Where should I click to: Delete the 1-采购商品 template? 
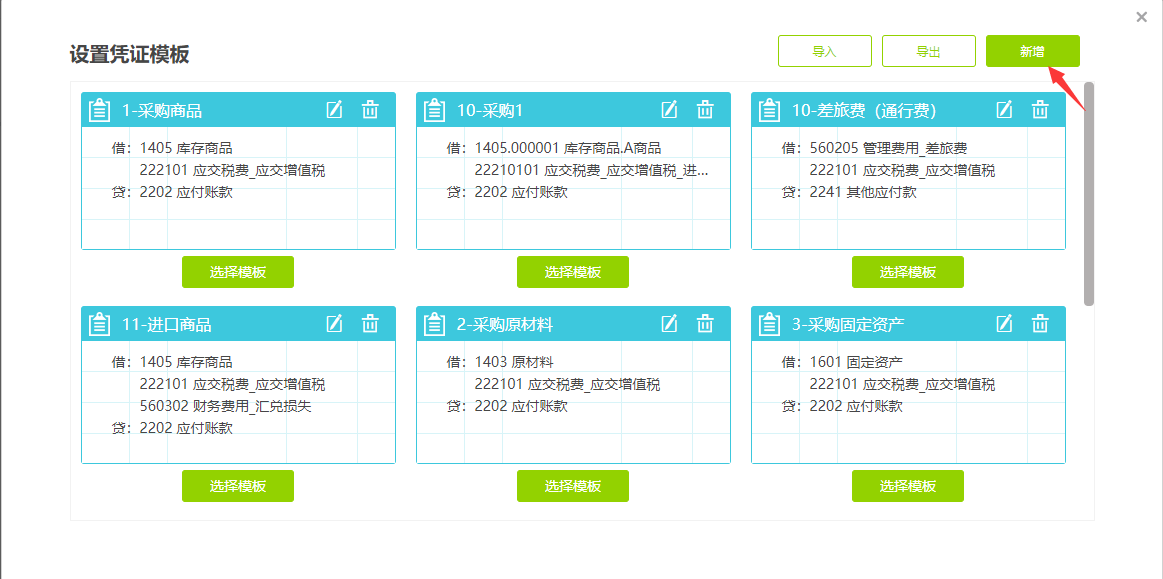click(x=370, y=110)
